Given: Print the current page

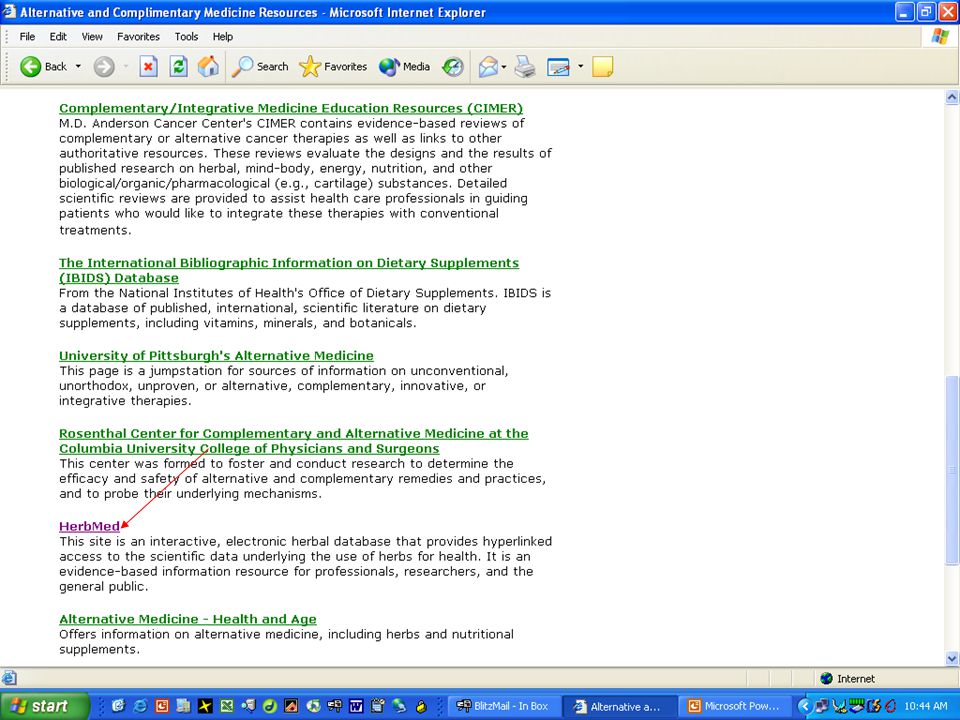Looking at the screenshot, I should pos(525,66).
